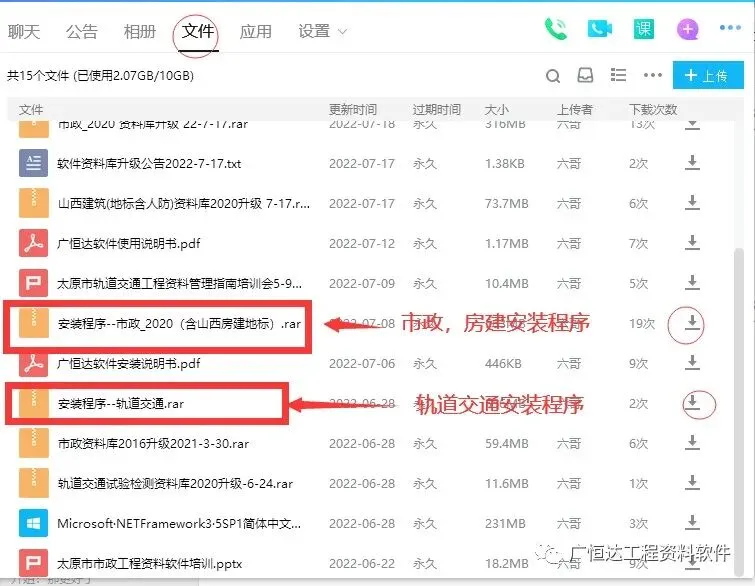Download 安装程序--市政_2020 rar file
The height and width of the screenshot is (586, 755).
(692, 323)
